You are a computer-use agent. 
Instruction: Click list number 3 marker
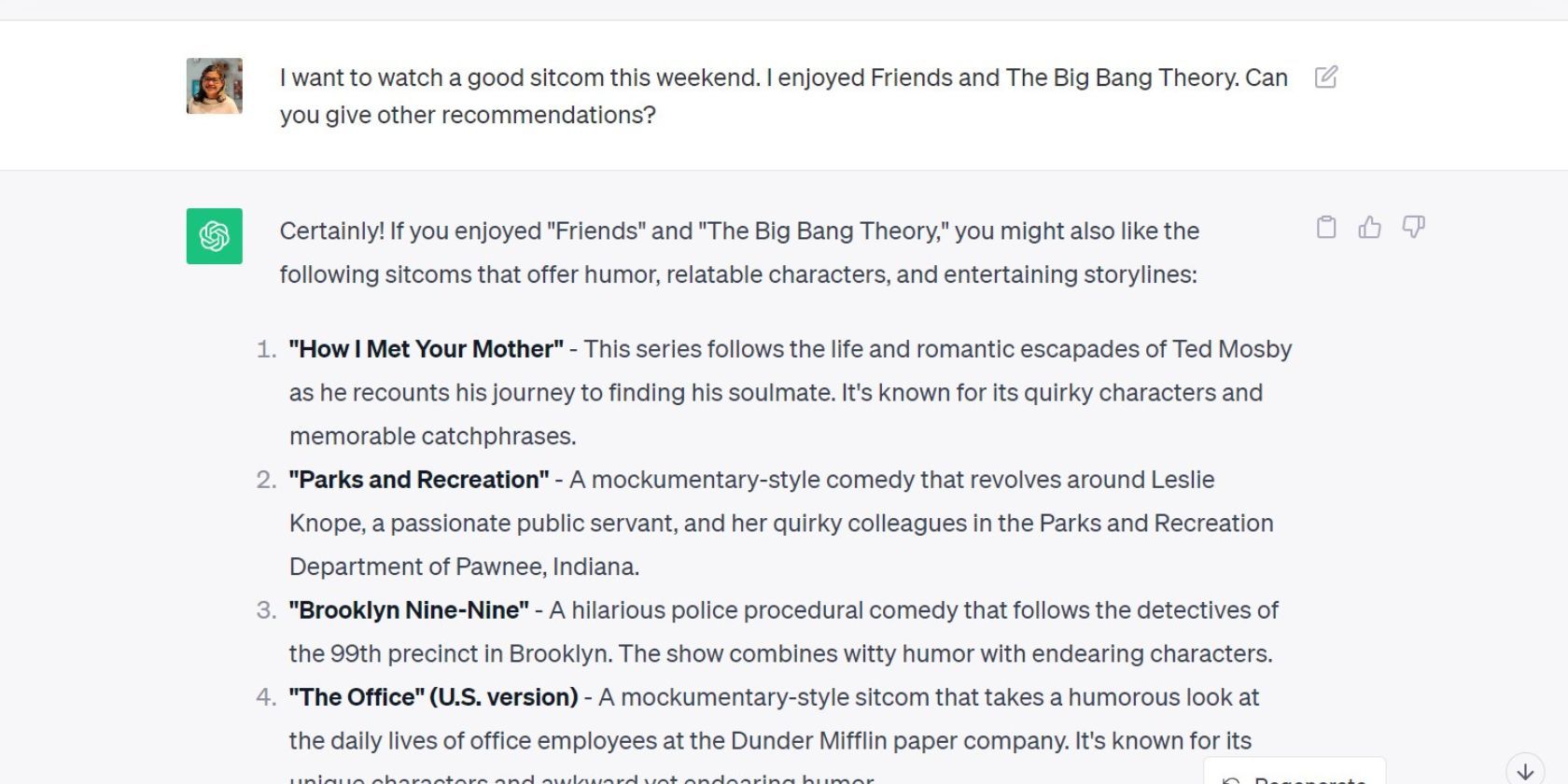(x=266, y=610)
